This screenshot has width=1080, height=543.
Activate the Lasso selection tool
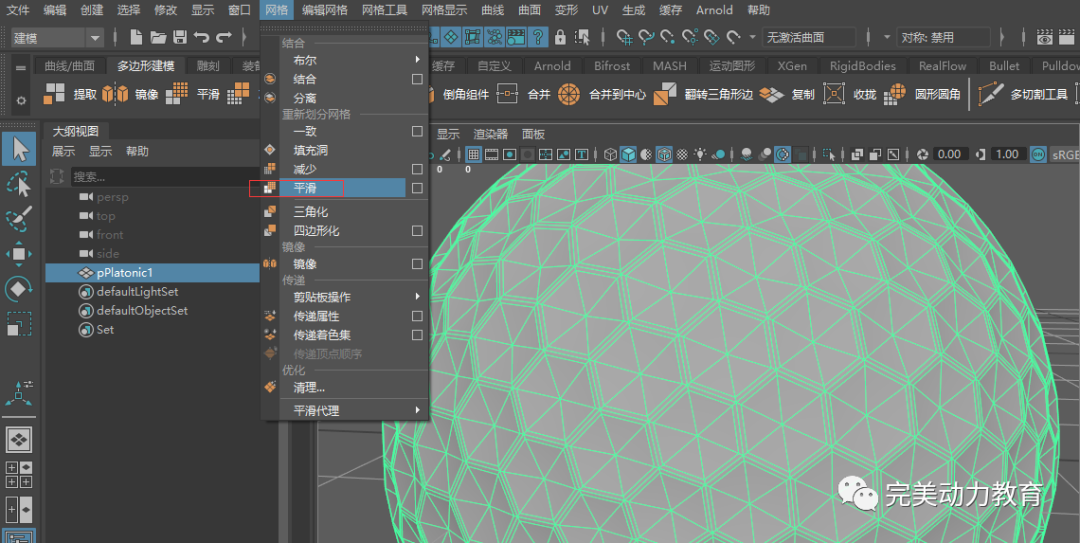pyautogui.click(x=19, y=184)
